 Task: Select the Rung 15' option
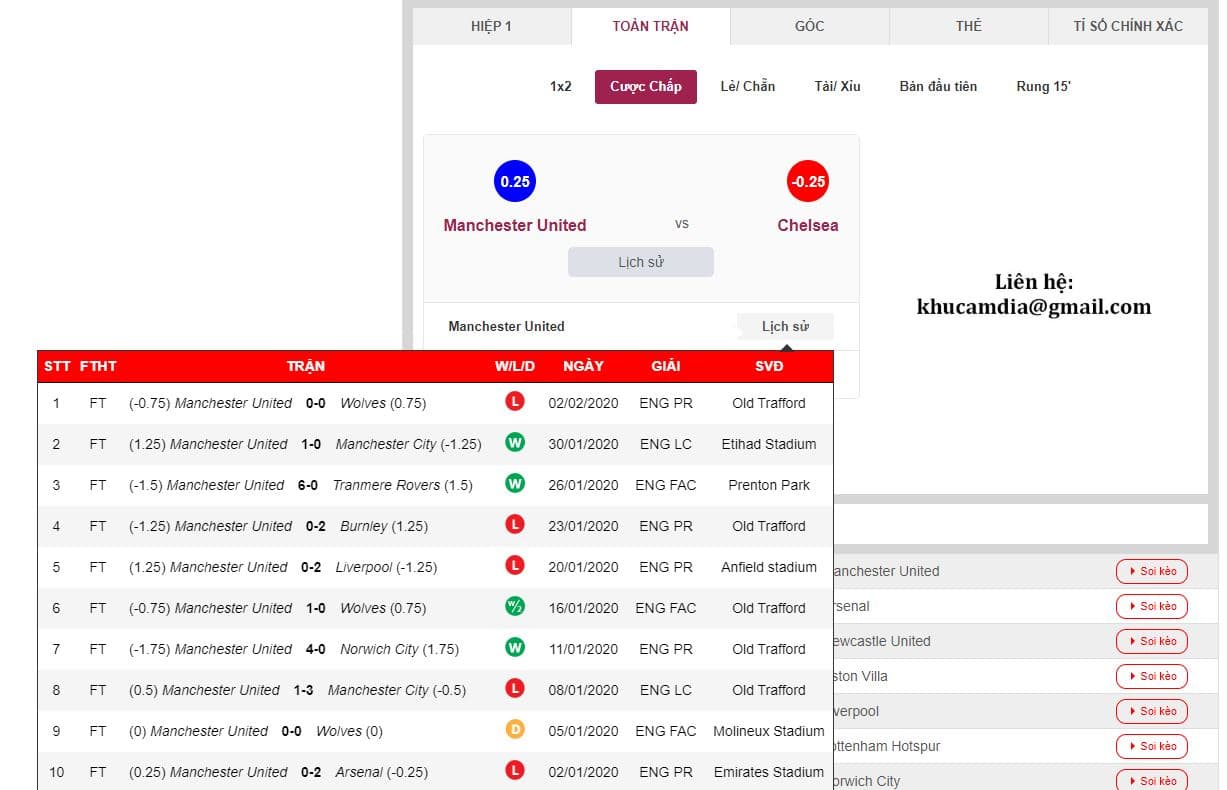click(1043, 86)
